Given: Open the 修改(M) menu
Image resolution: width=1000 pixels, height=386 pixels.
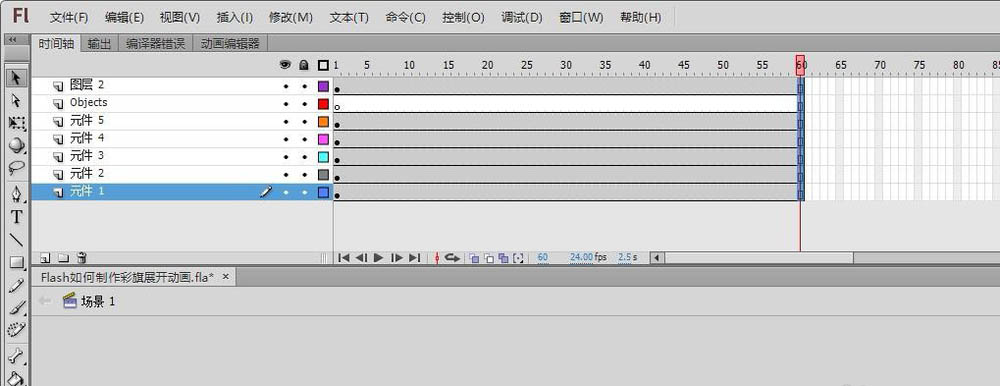Looking at the screenshot, I should pos(291,17).
